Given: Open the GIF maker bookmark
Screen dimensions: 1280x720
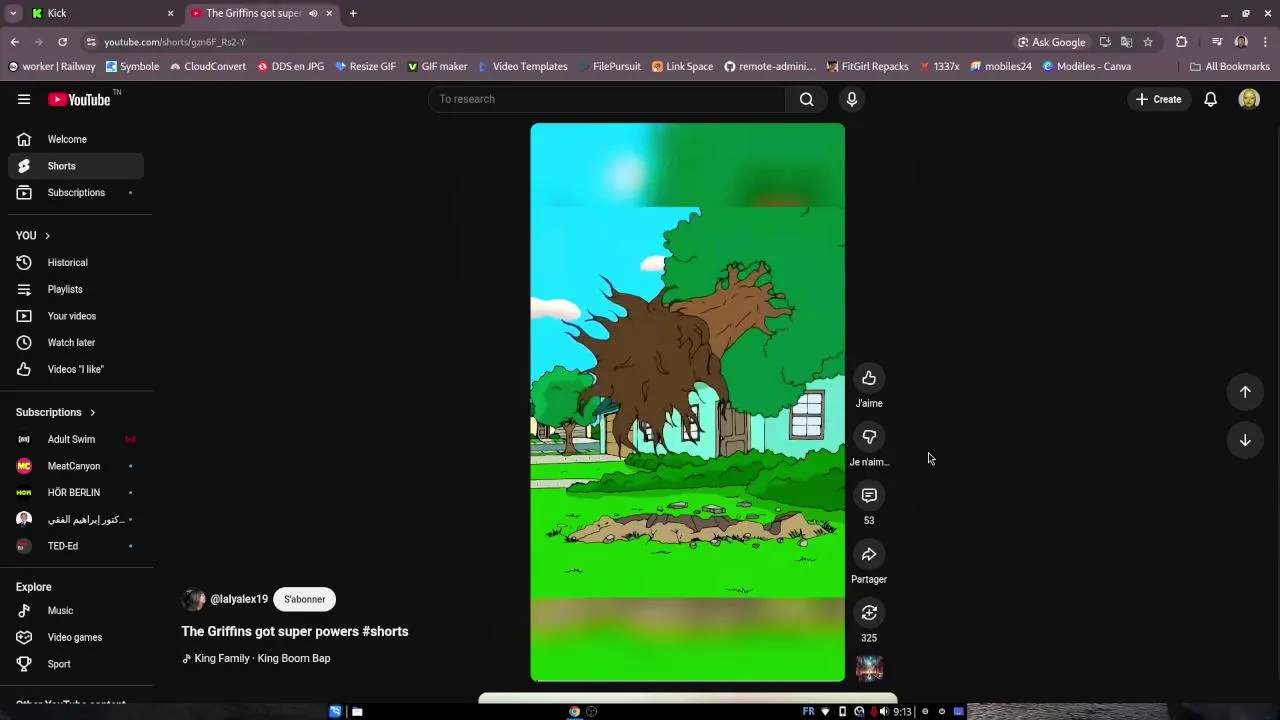Looking at the screenshot, I should (437, 66).
